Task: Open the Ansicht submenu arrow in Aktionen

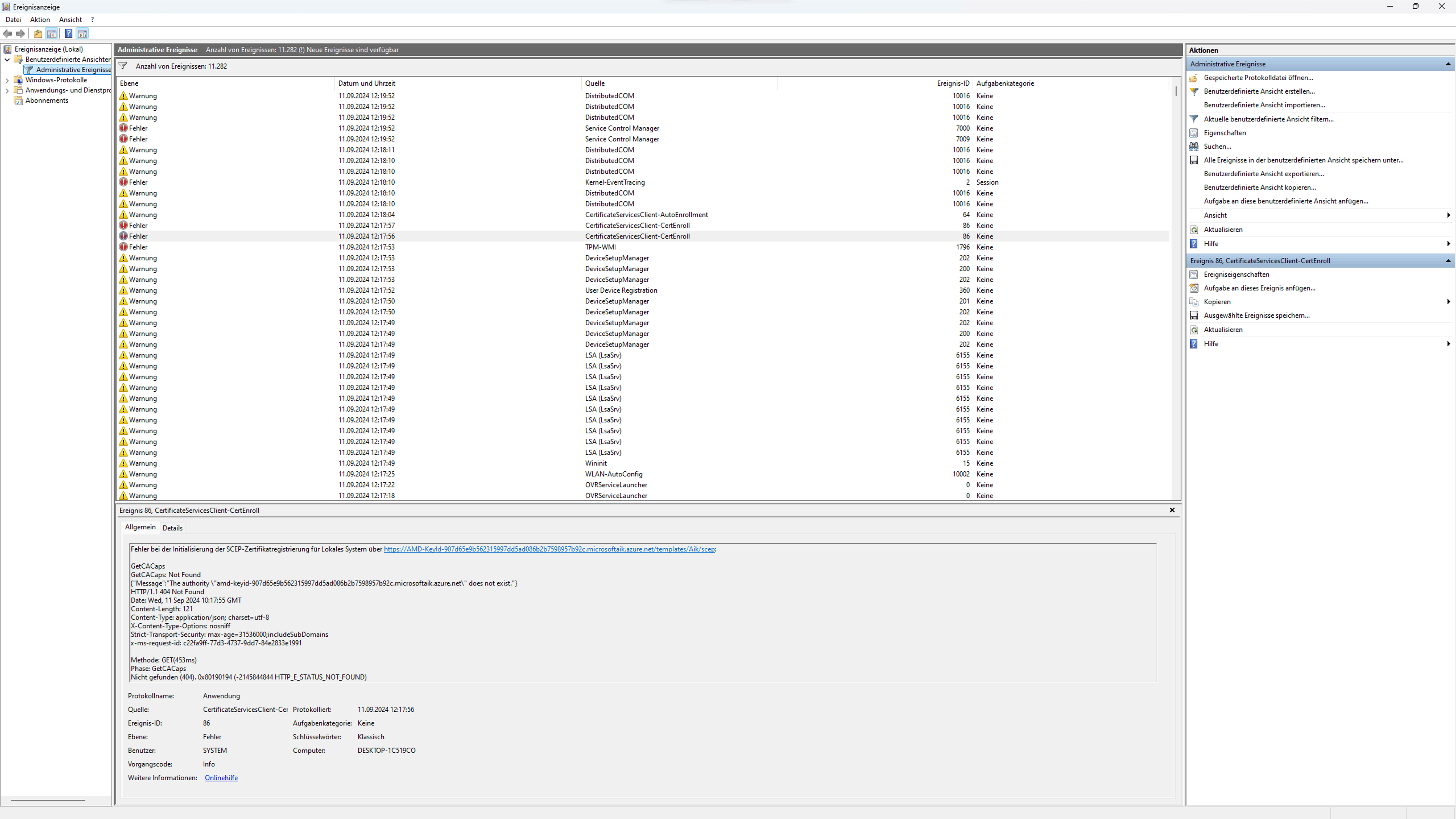Action: pyautogui.click(x=1448, y=215)
